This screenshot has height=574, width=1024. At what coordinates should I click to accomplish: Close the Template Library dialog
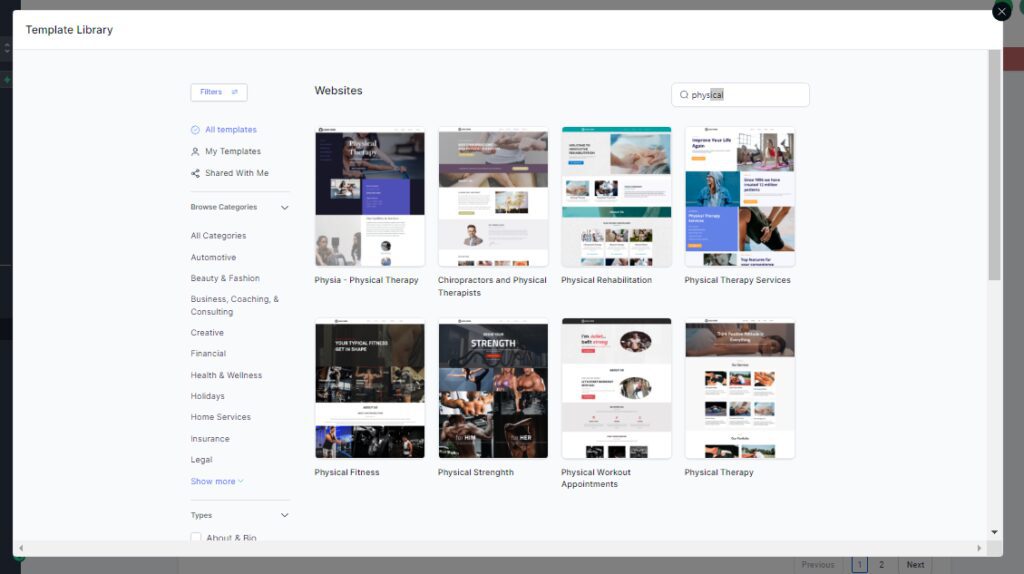coord(1001,11)
